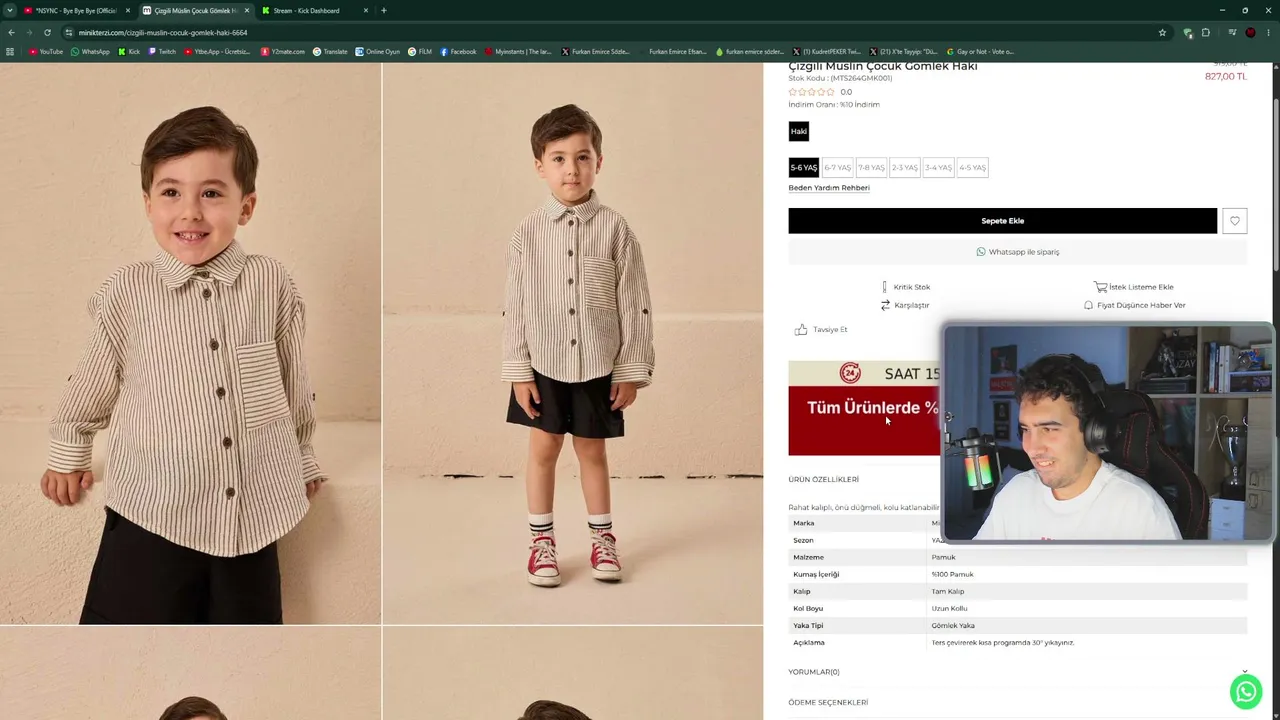
Task: Open the full-length boy product photo
Action: (x=573, y=343)
